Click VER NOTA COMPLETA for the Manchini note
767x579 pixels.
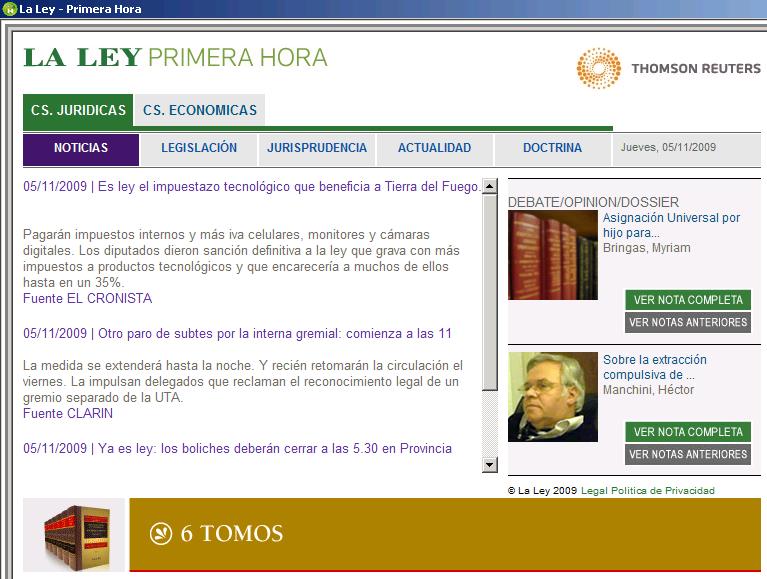click(x=688, y=432)
